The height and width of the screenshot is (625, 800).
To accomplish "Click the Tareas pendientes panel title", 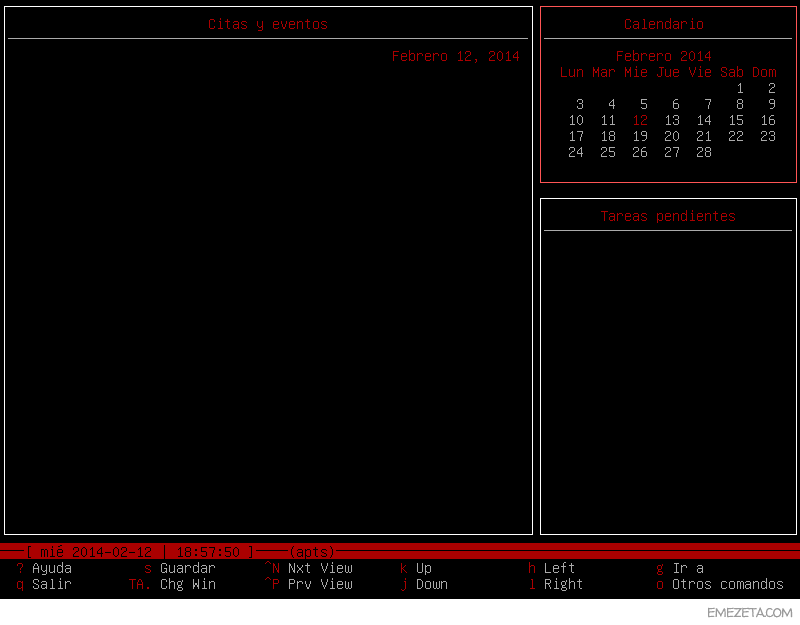I will [668, 216].
